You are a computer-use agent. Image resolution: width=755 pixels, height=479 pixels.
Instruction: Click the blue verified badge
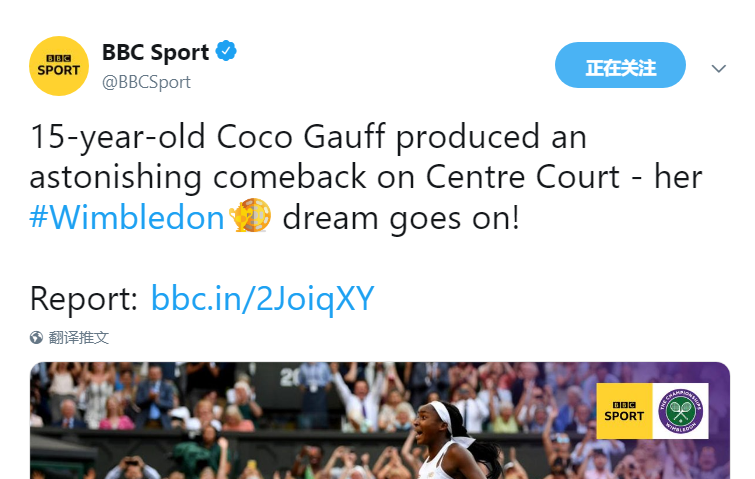227,52
